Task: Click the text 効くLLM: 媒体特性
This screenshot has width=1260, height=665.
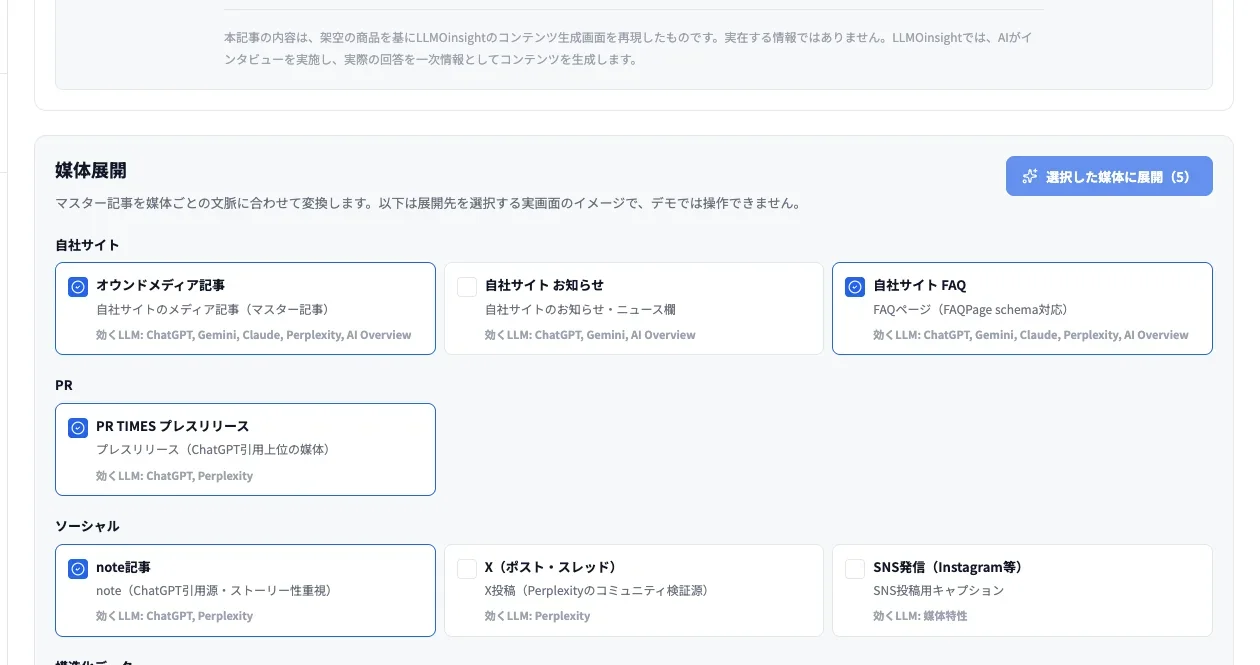Action: coord(920,616)
